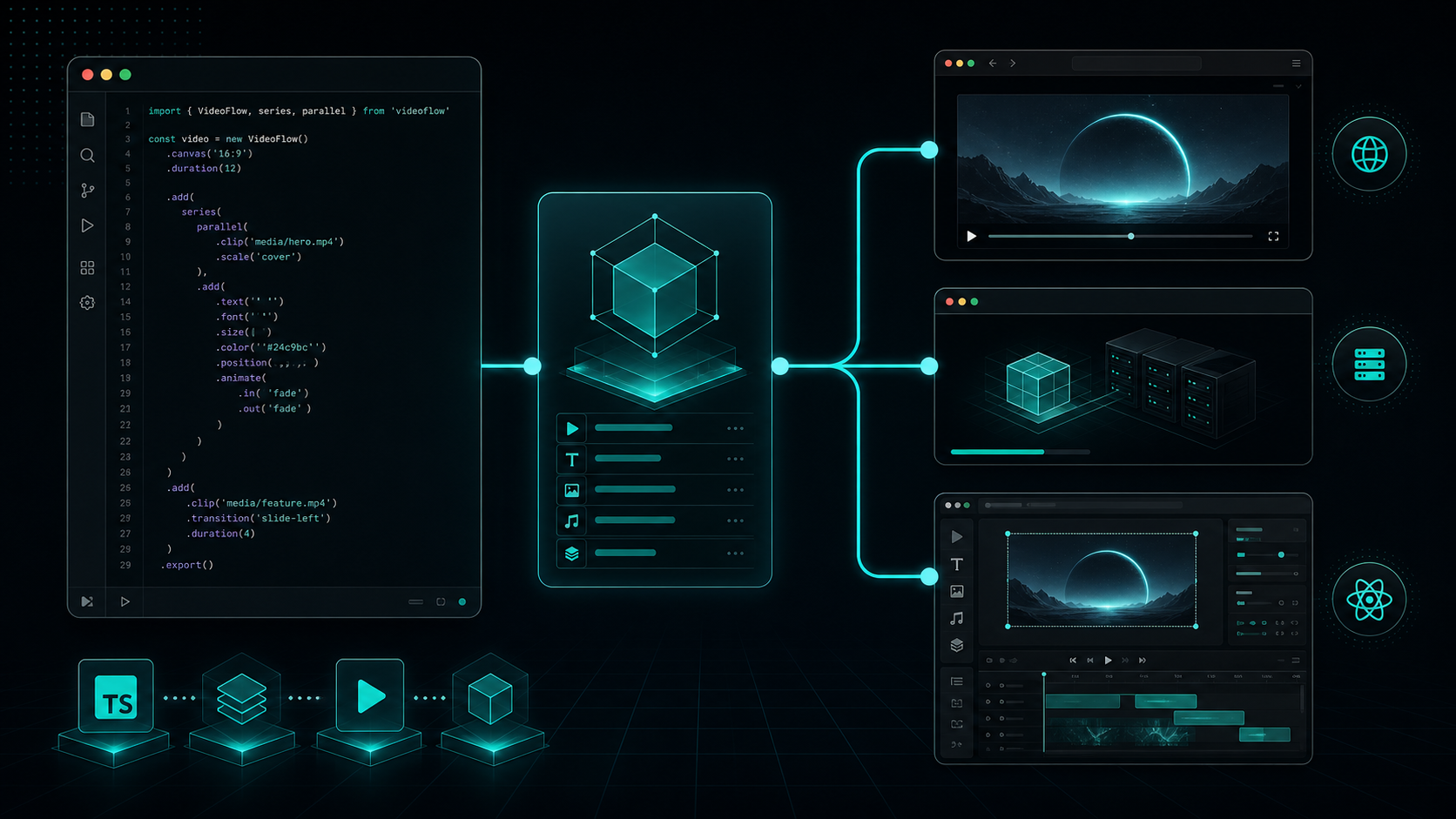Click the search magnifier in code editor sidebar
Image resolution: width=1456 pixels, height=819 pixels.
click(87, 155)
